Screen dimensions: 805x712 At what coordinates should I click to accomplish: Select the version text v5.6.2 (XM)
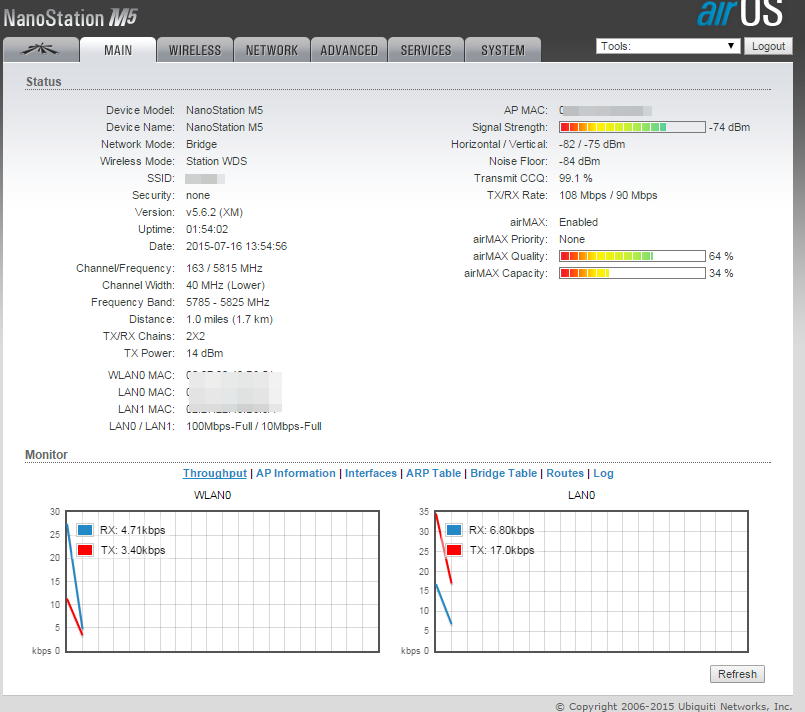pos(214,212)
